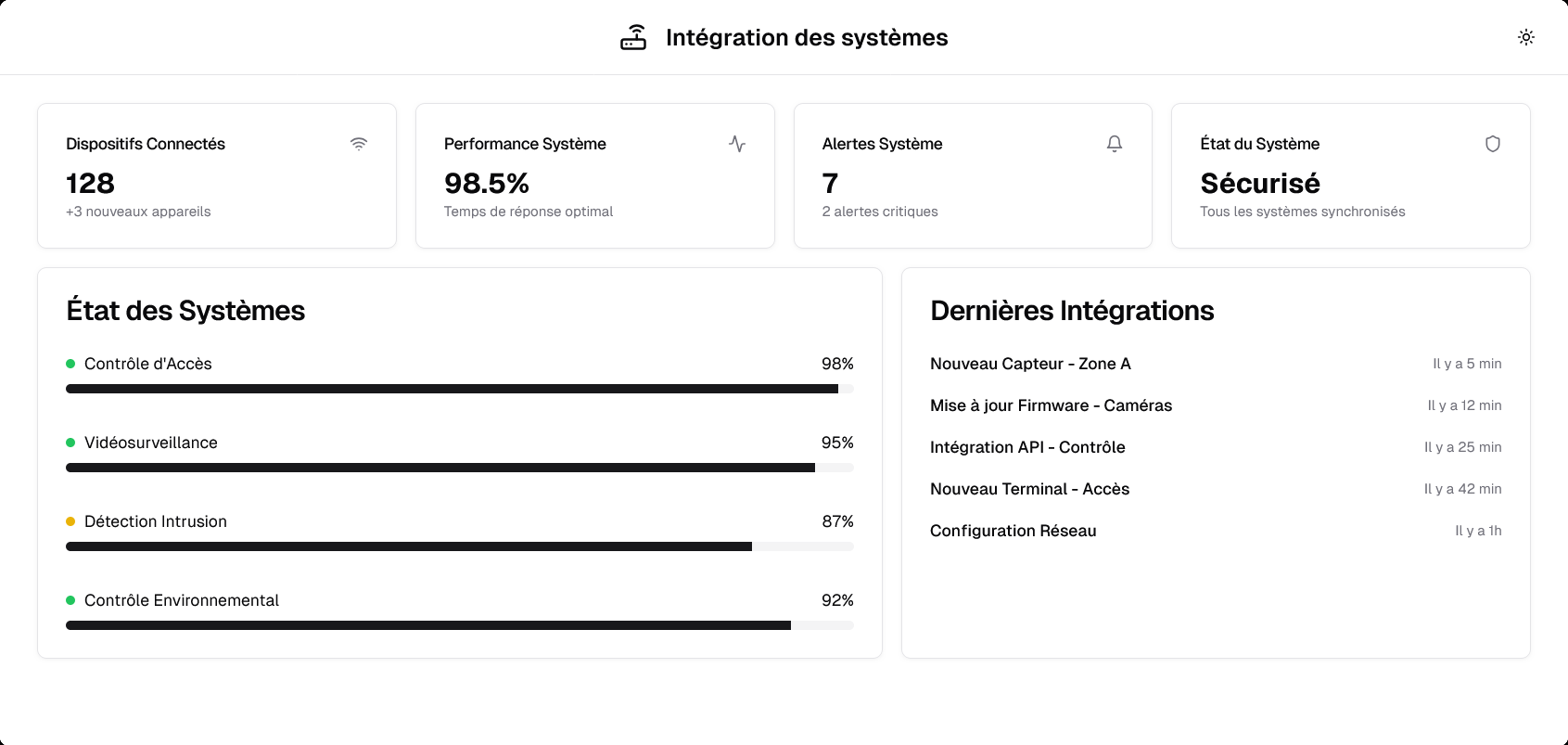The width and height of the screenshot is (1568, 745).
Task: Click the bell icon on Alertes Système card
Action: tap(1115, 144)
